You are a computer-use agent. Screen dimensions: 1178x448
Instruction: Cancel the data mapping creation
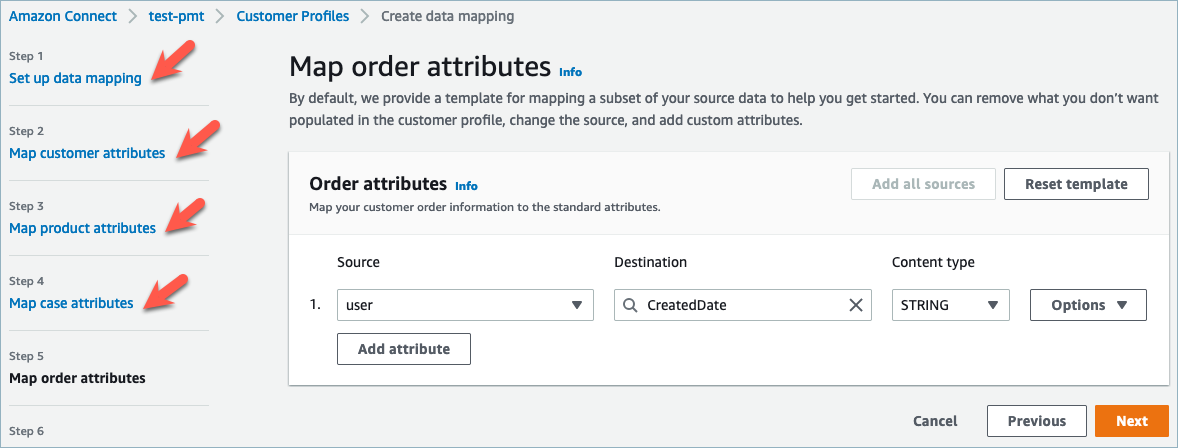[x=935, y=421]
